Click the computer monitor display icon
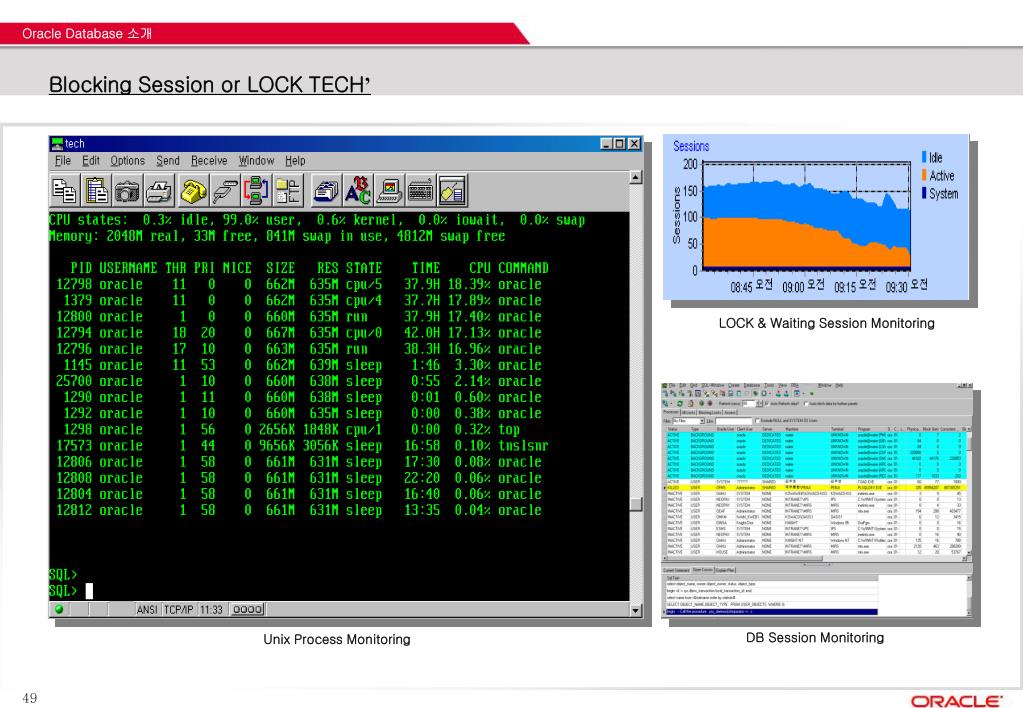Image resolution: width=1023 pixels, height=708 pixels. (389, 191)
